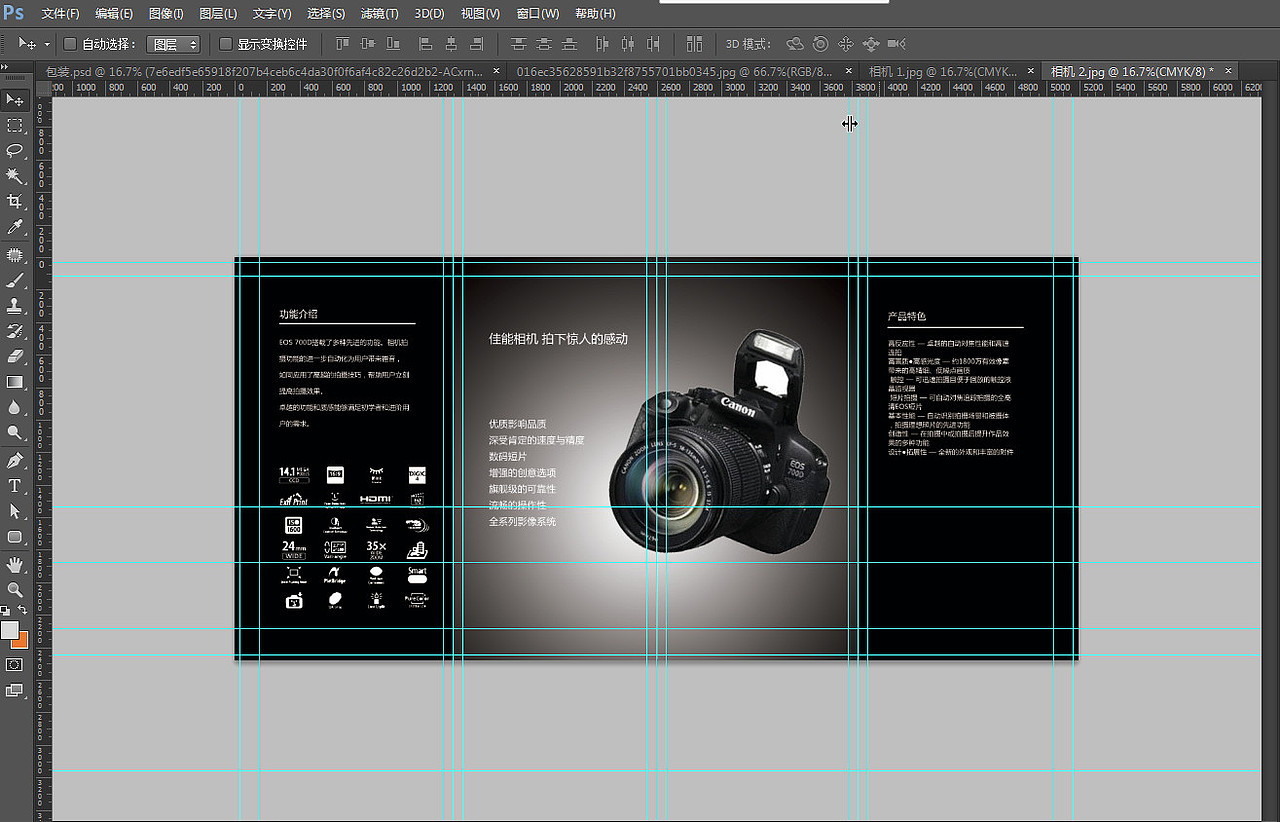Align vertical centers of layers

367,44
